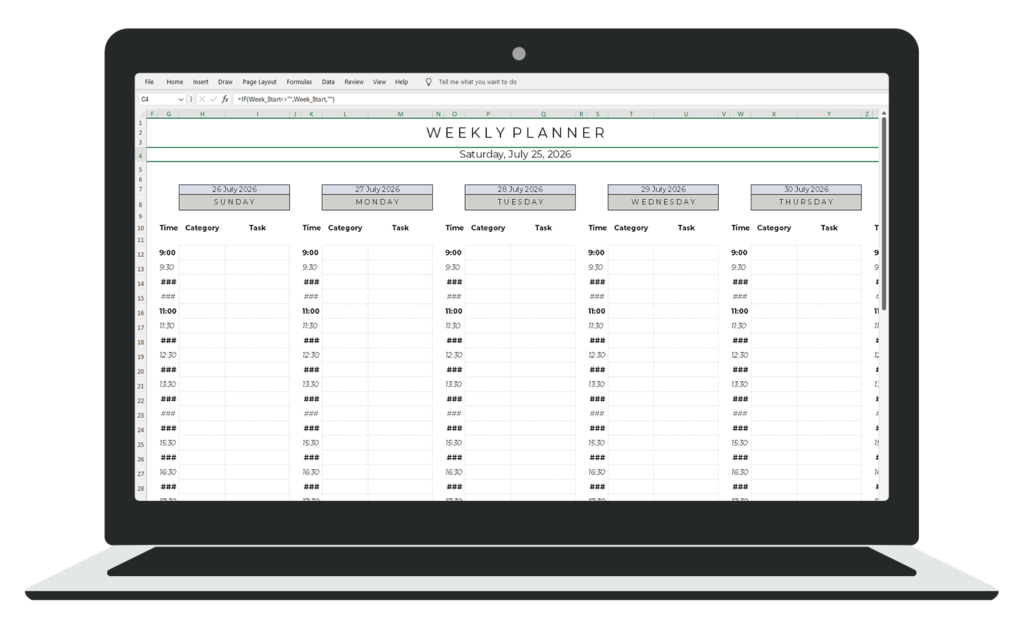1024x629 pixels.
Task: Click the Insert Function fx icon
Action: pyautogui.click(x=225, y=99)
